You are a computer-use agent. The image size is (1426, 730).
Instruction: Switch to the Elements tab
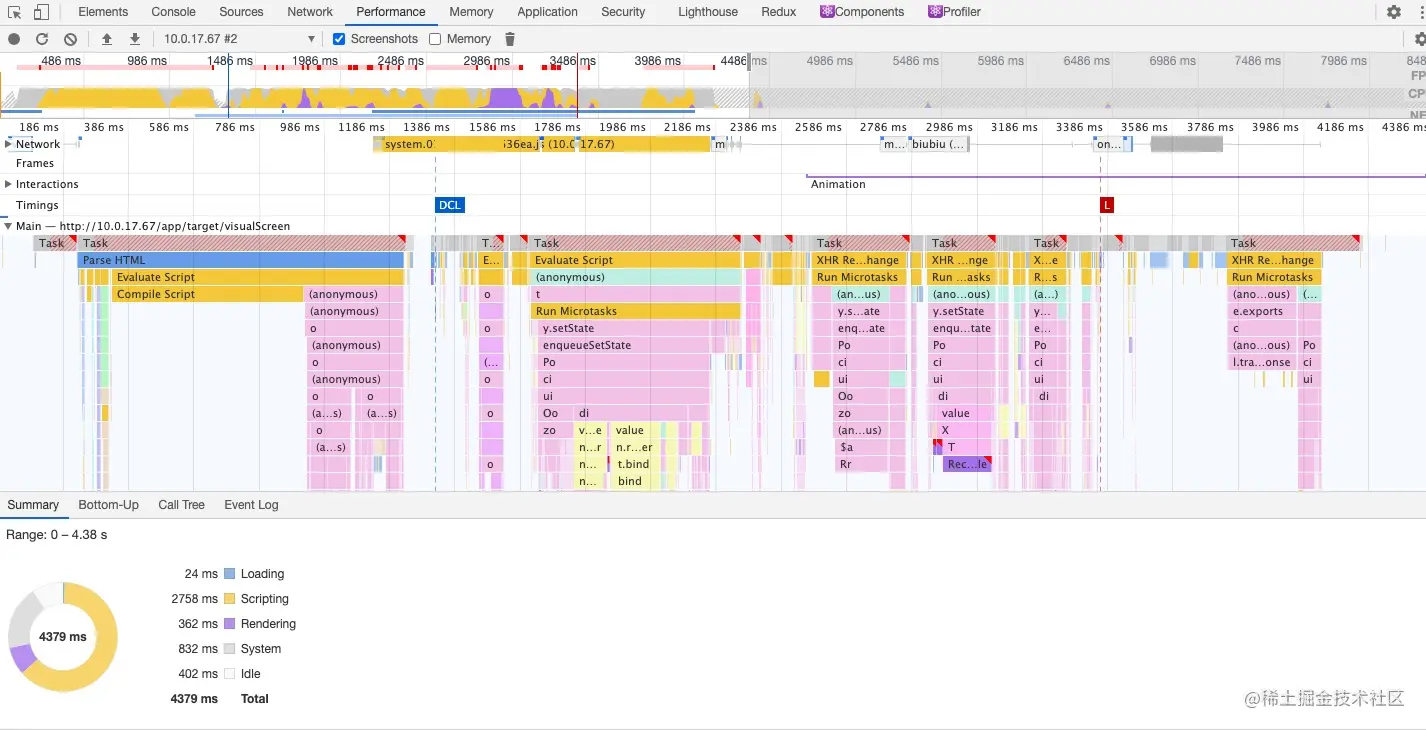point(103,12)
